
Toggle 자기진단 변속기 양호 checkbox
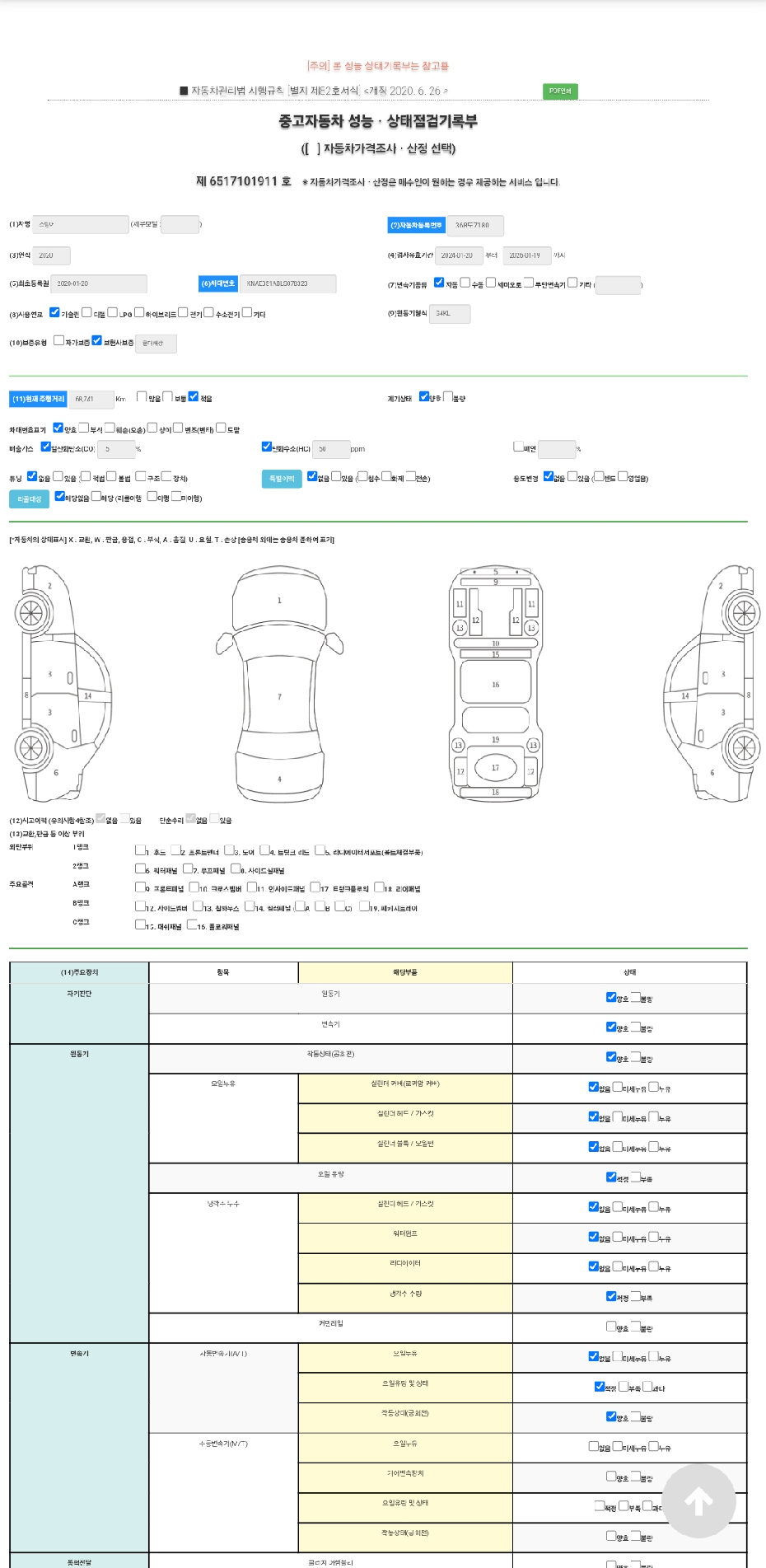[x=611, y=1027]
